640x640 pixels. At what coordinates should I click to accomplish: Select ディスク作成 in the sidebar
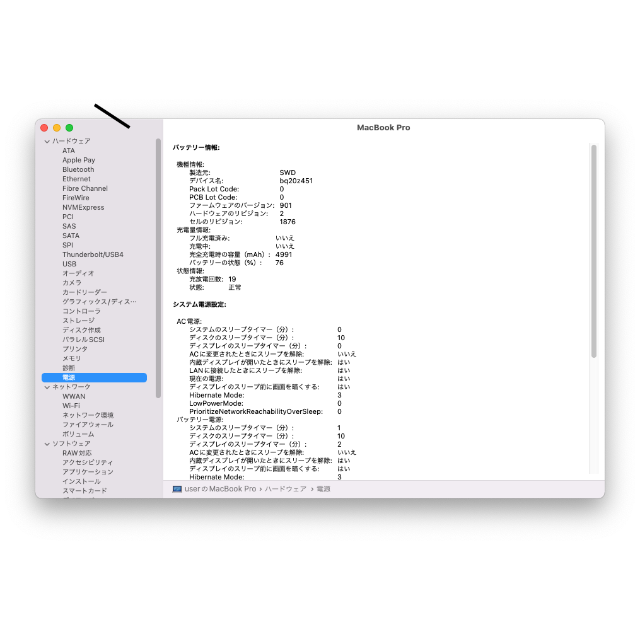[x=82, y=330]
